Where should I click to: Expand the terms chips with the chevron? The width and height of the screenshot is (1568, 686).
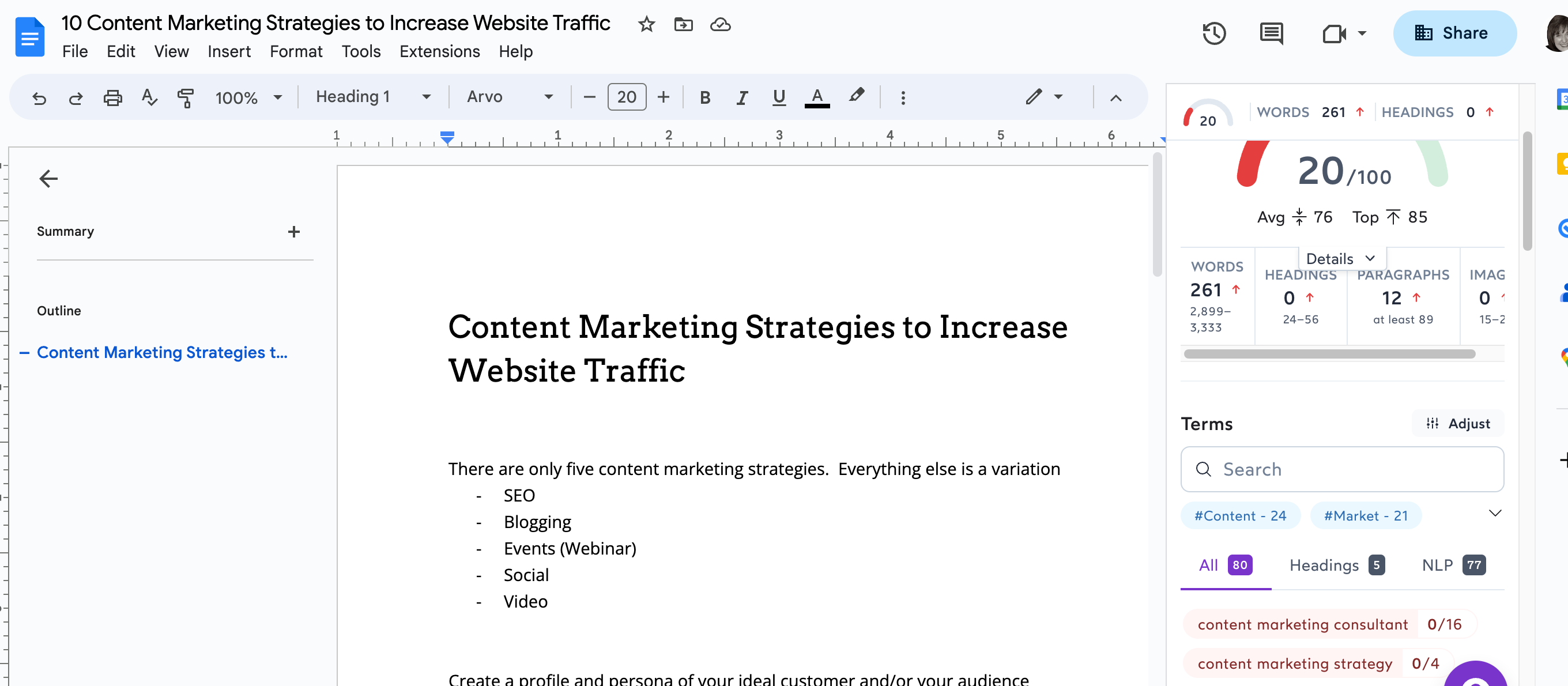[x=1495, y=513]
